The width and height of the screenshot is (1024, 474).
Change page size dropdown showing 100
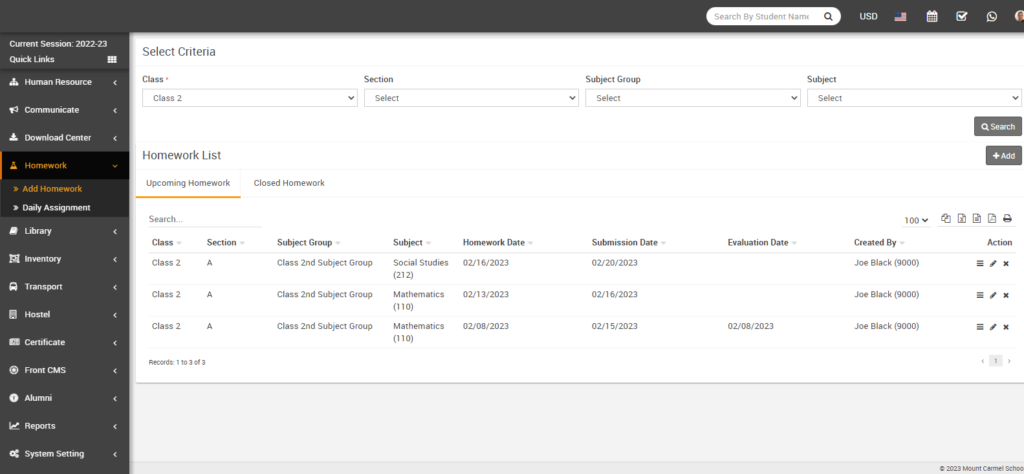917,221
